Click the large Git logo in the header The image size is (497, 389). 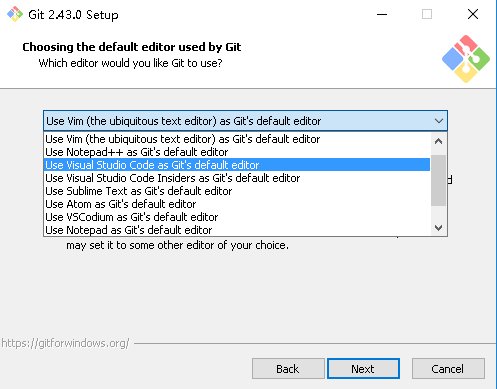tap(466, 59)
